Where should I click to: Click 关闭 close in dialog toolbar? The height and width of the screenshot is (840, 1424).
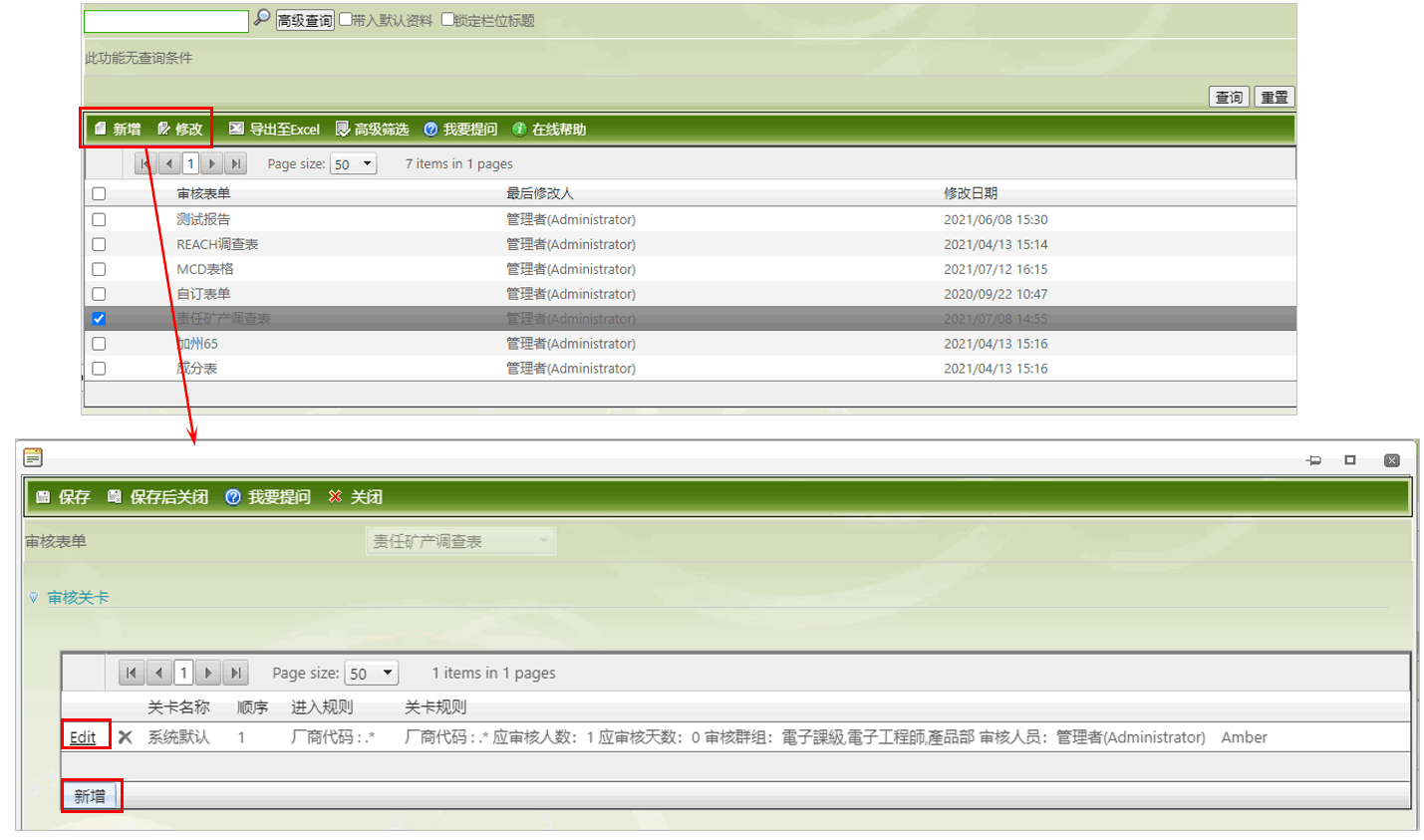coord(356,497)
